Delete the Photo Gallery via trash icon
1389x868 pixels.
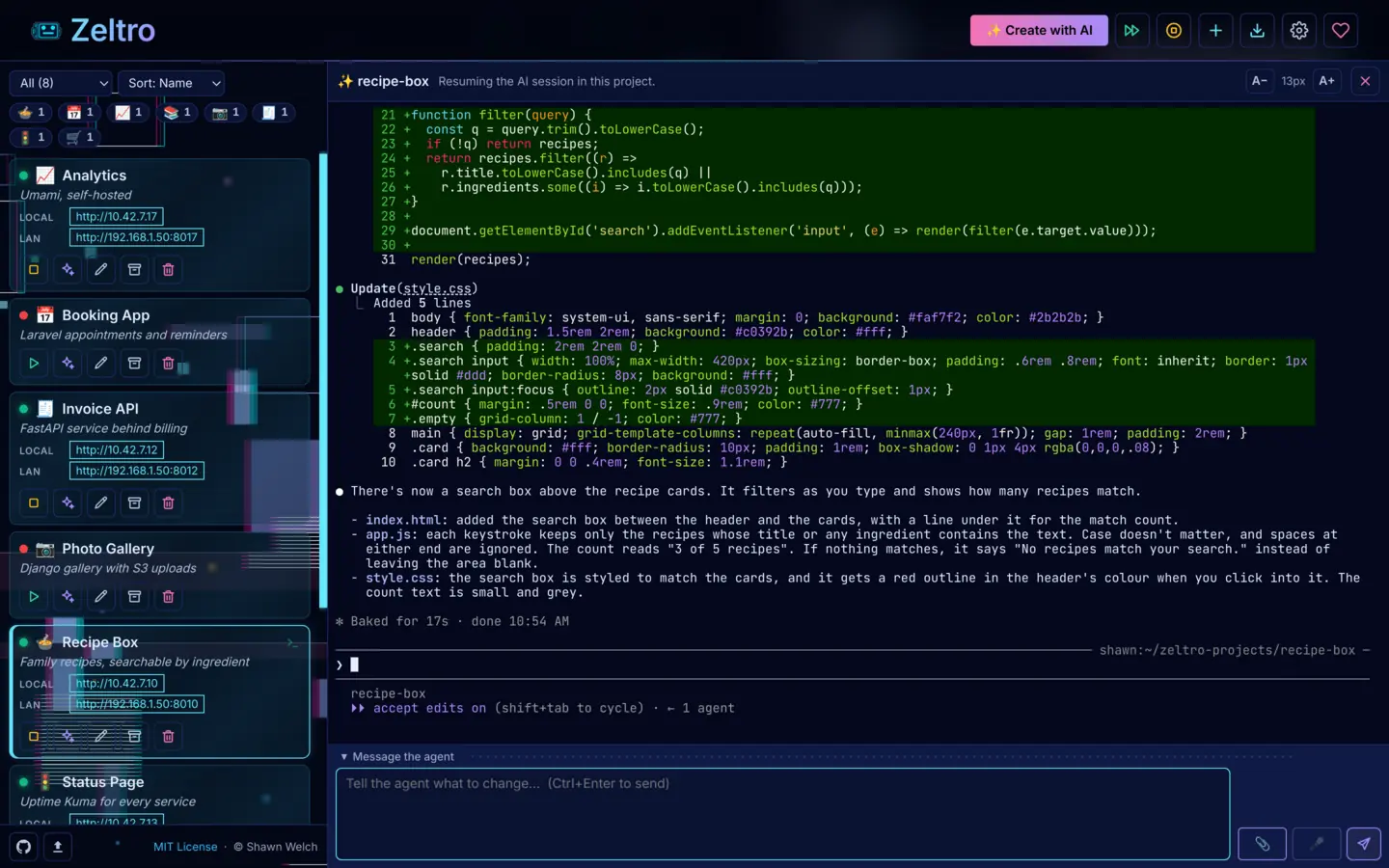[168, 596]
